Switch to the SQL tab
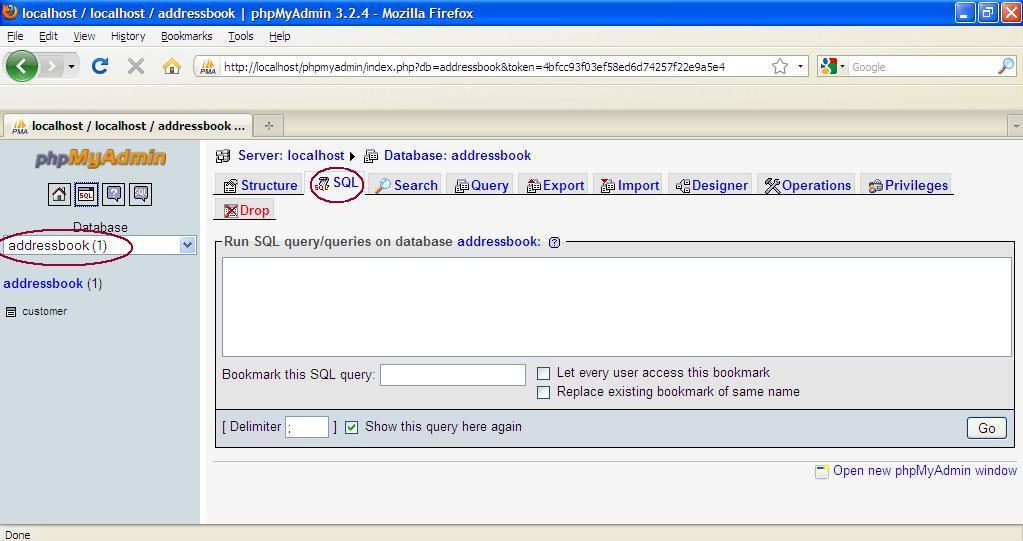Screen dimensions: 1023x541 337,183
